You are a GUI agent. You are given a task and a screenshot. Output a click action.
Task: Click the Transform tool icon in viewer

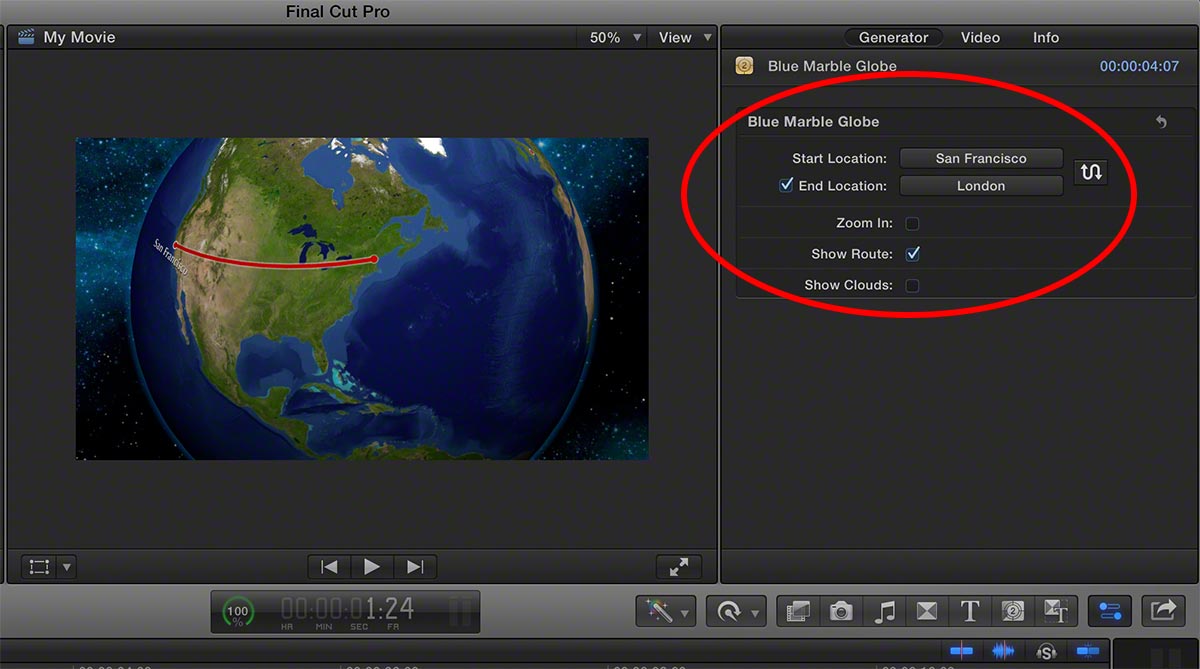coord(39,567)
